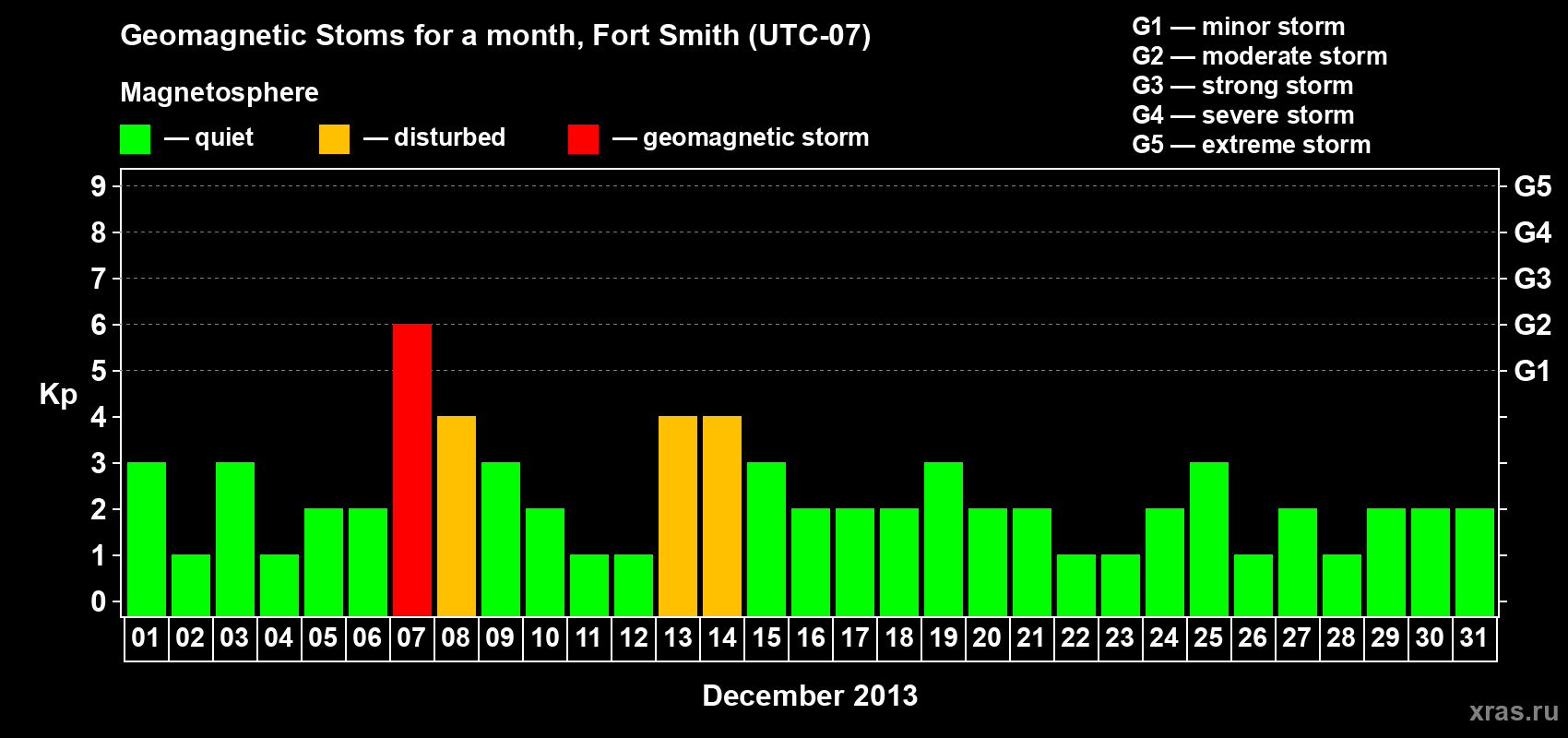This screenshot has height=738, width=1568.
Task: Click the '30' date label
Action: (1430, 638)
